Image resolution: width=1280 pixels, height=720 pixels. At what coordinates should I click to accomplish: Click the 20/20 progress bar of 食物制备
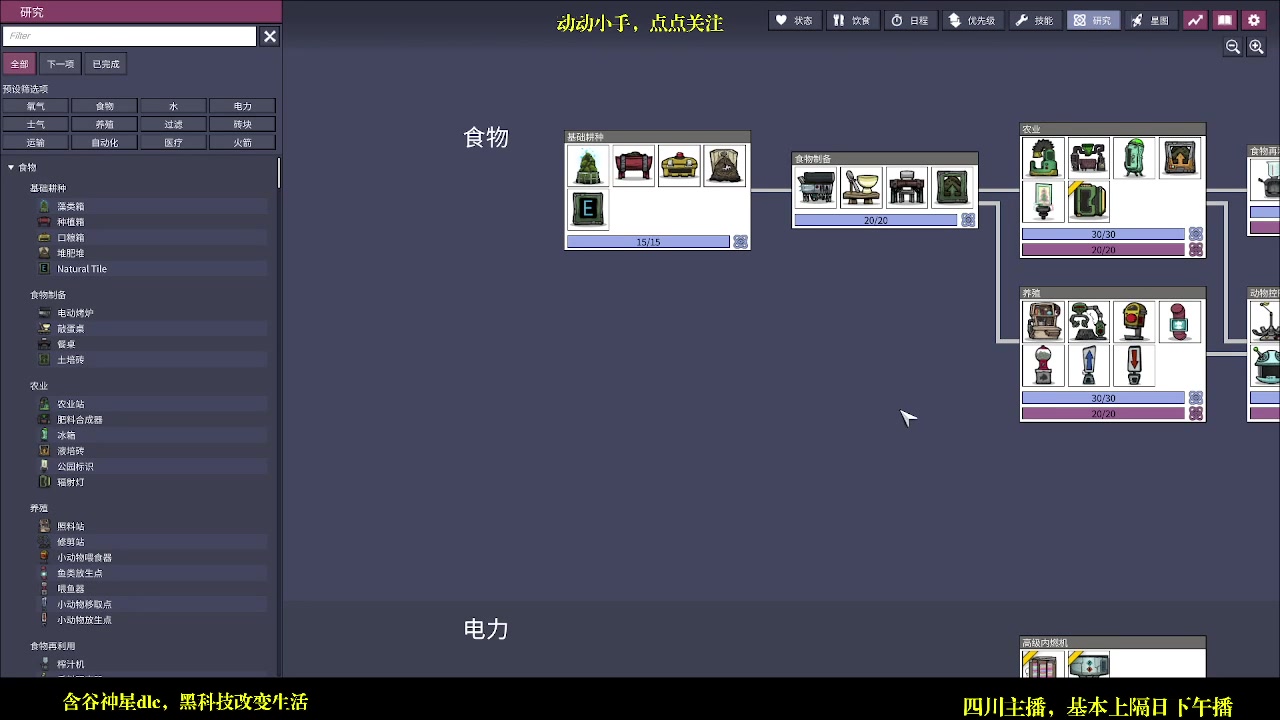click(x=876, y=220)
